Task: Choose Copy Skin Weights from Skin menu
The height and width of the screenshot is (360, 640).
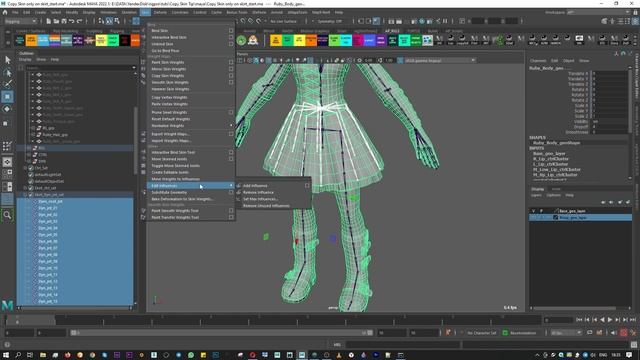Action: pyautogui.click(x=168, y=76)
